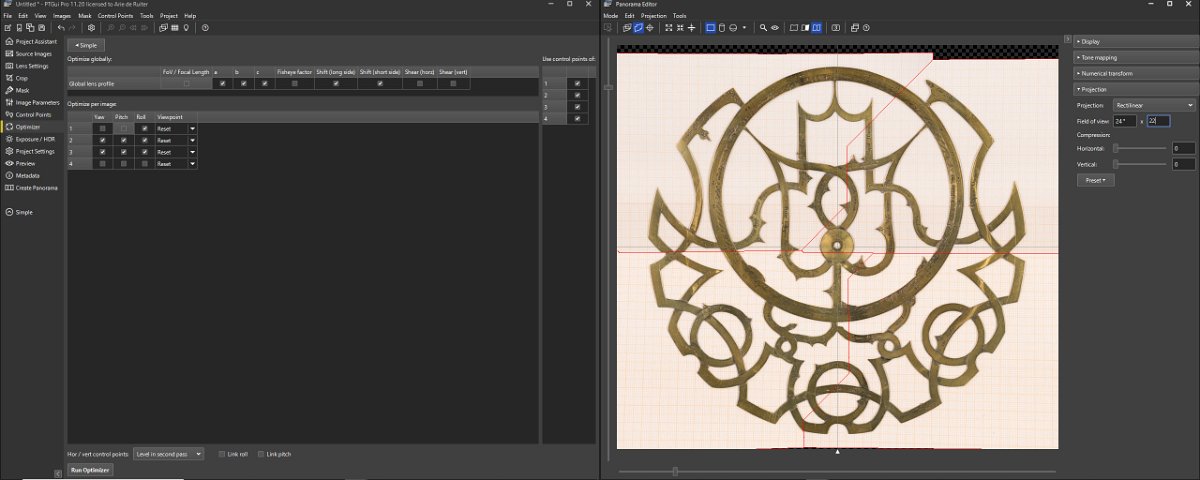This screenshot has width=1200, height=480.
Task: Open the Projection menu in Panorama Editor
Action: [653, 16]
